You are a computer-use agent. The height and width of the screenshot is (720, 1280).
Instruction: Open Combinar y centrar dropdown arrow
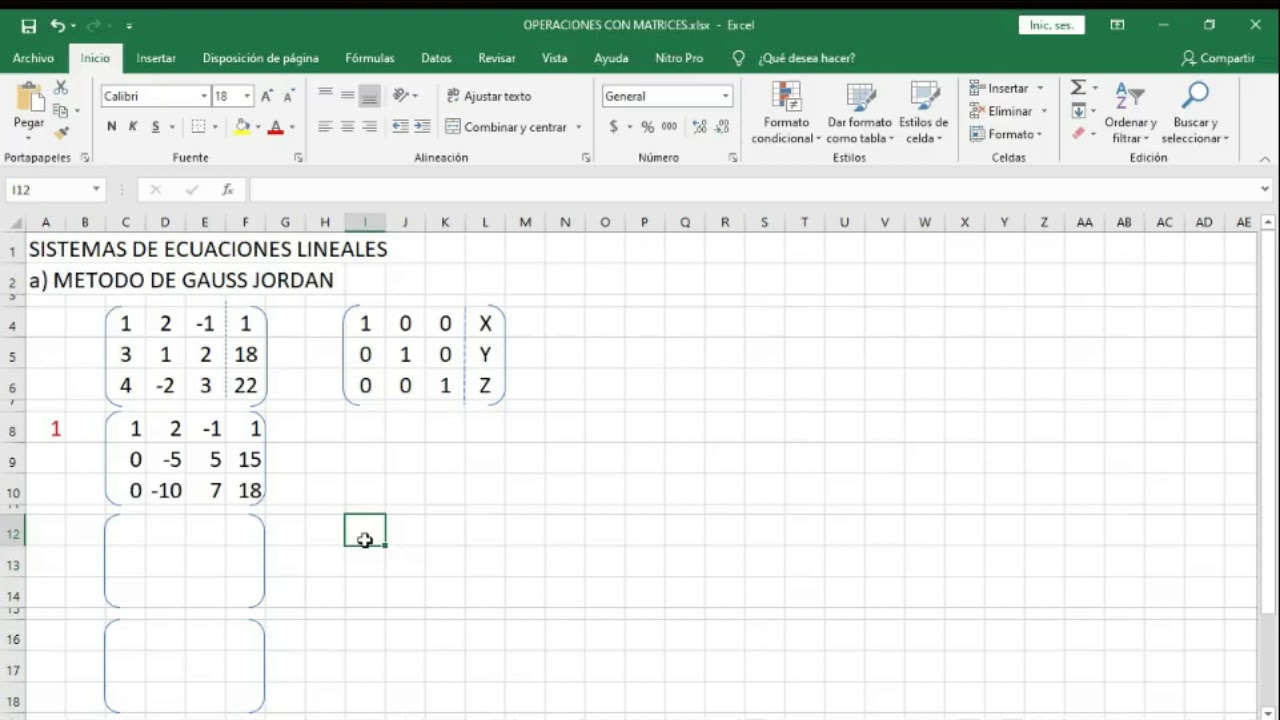point(578,127)
